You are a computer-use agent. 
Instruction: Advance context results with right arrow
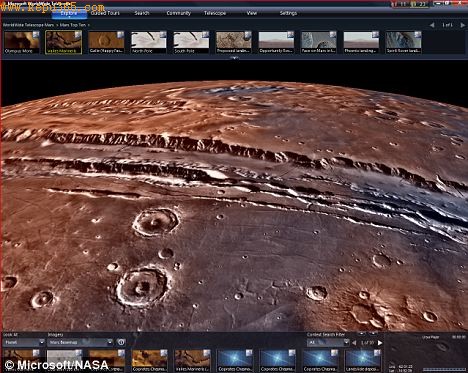380,342
